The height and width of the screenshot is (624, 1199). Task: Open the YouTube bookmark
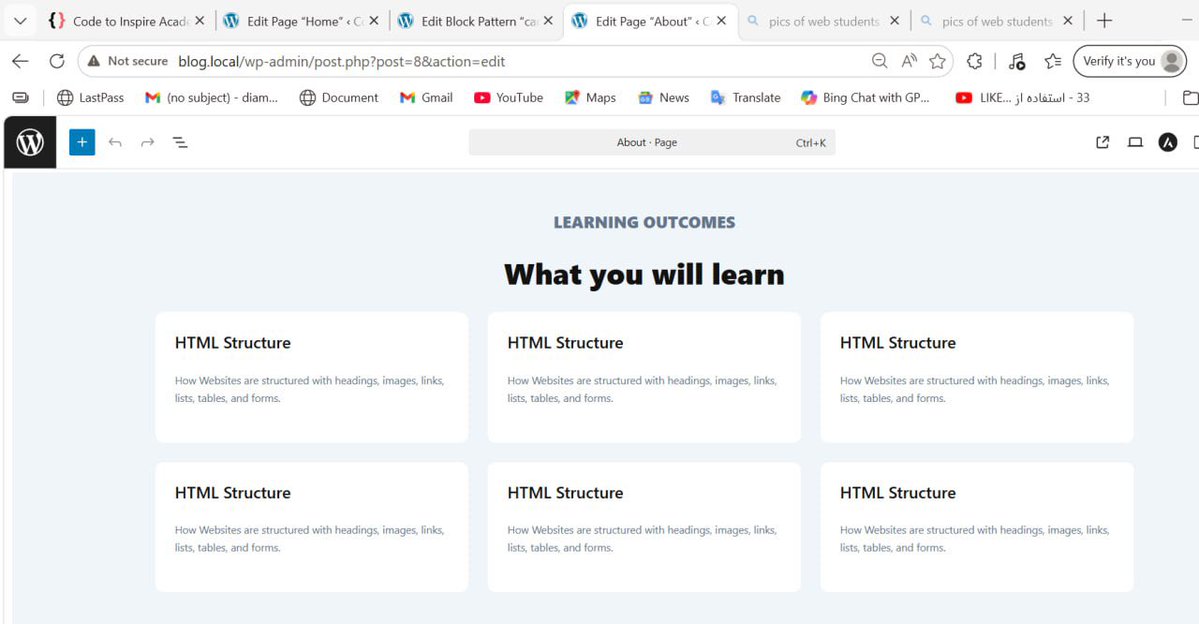pos(509,97)
